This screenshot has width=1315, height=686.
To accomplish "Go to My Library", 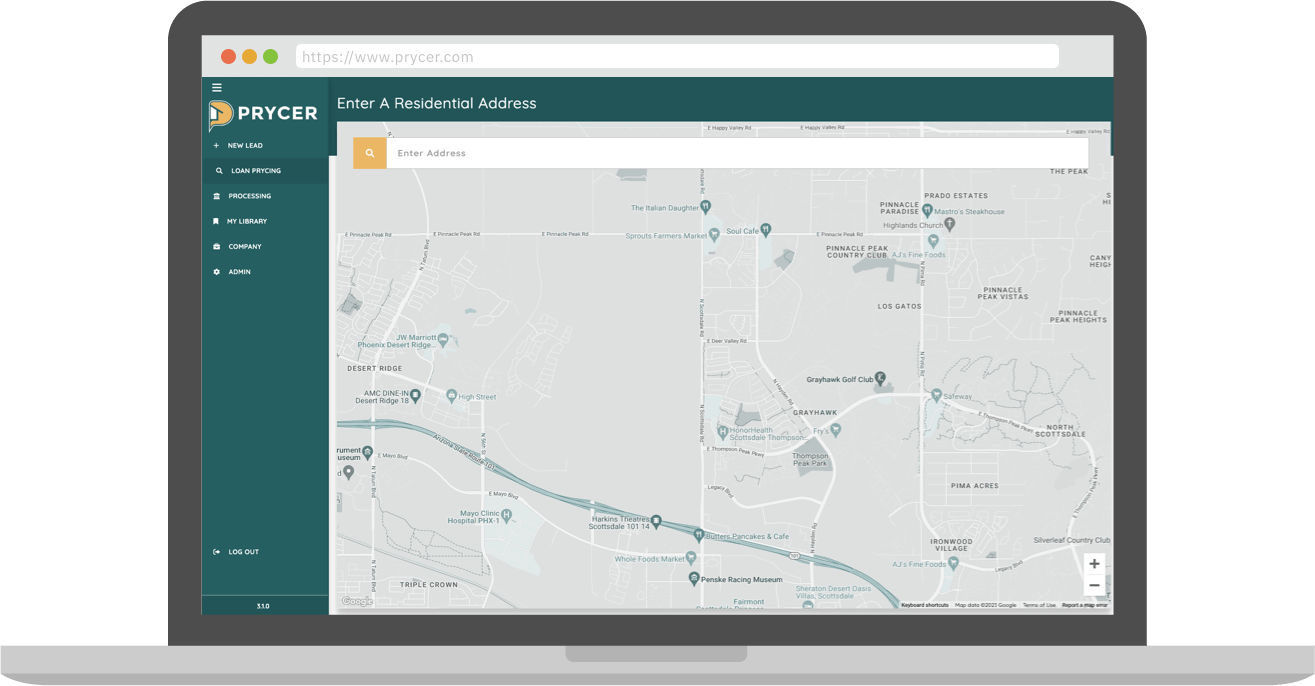I will click(x=246, y=221).
